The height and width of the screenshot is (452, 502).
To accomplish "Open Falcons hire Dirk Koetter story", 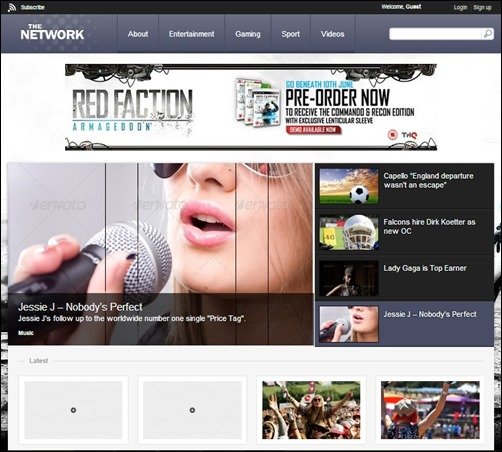I will [429, 226].
